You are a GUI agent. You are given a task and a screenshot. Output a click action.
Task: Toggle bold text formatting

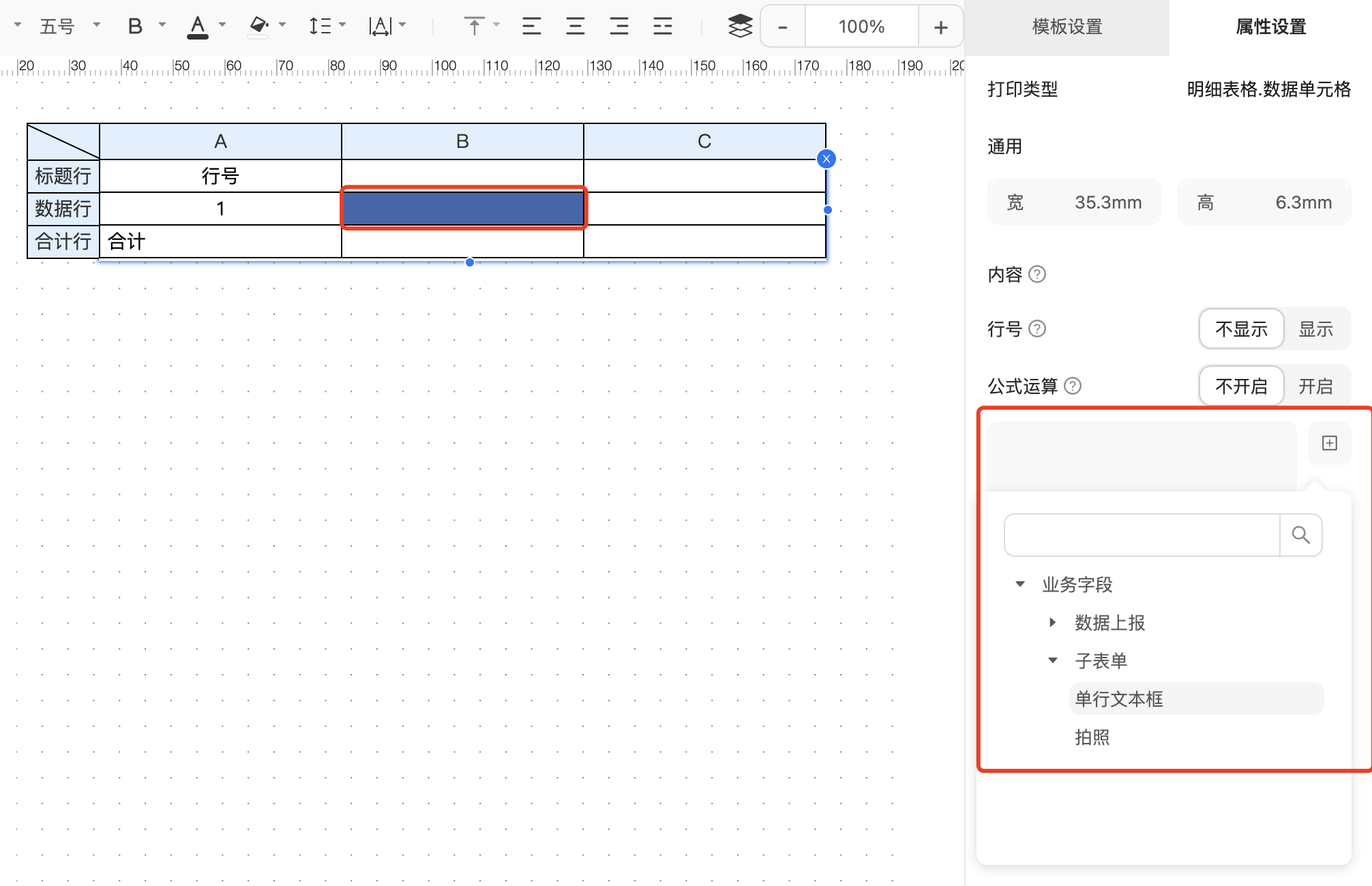point(135,27)
